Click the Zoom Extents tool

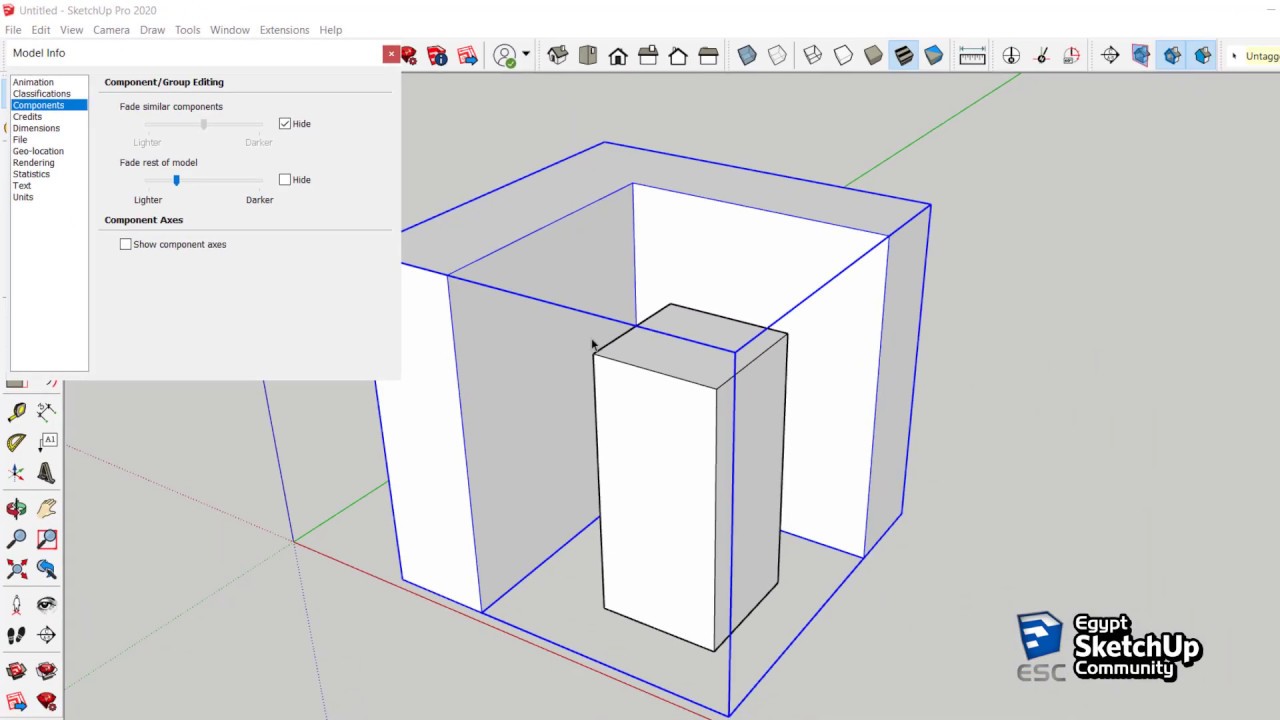[17, 570]
